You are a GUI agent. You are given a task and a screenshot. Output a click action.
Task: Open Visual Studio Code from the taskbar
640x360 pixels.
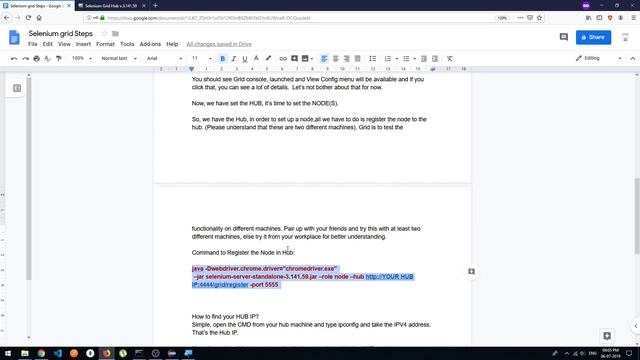tap(58, 353)
